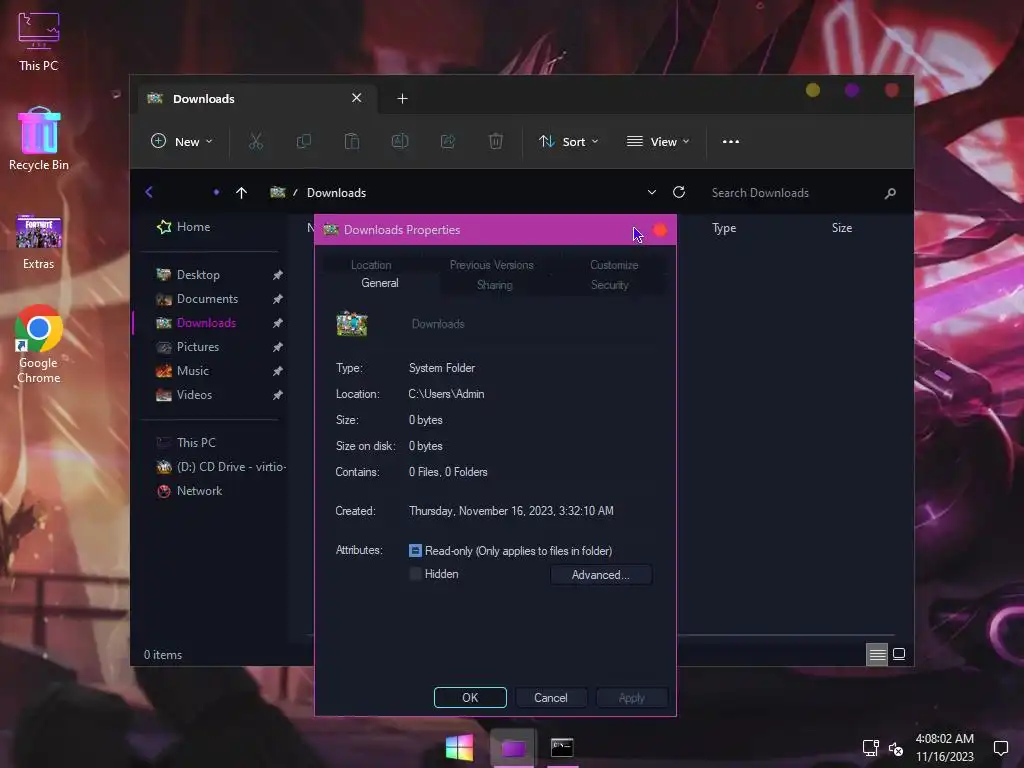
Task: Open Network in navigation pane
Action: 199,490
